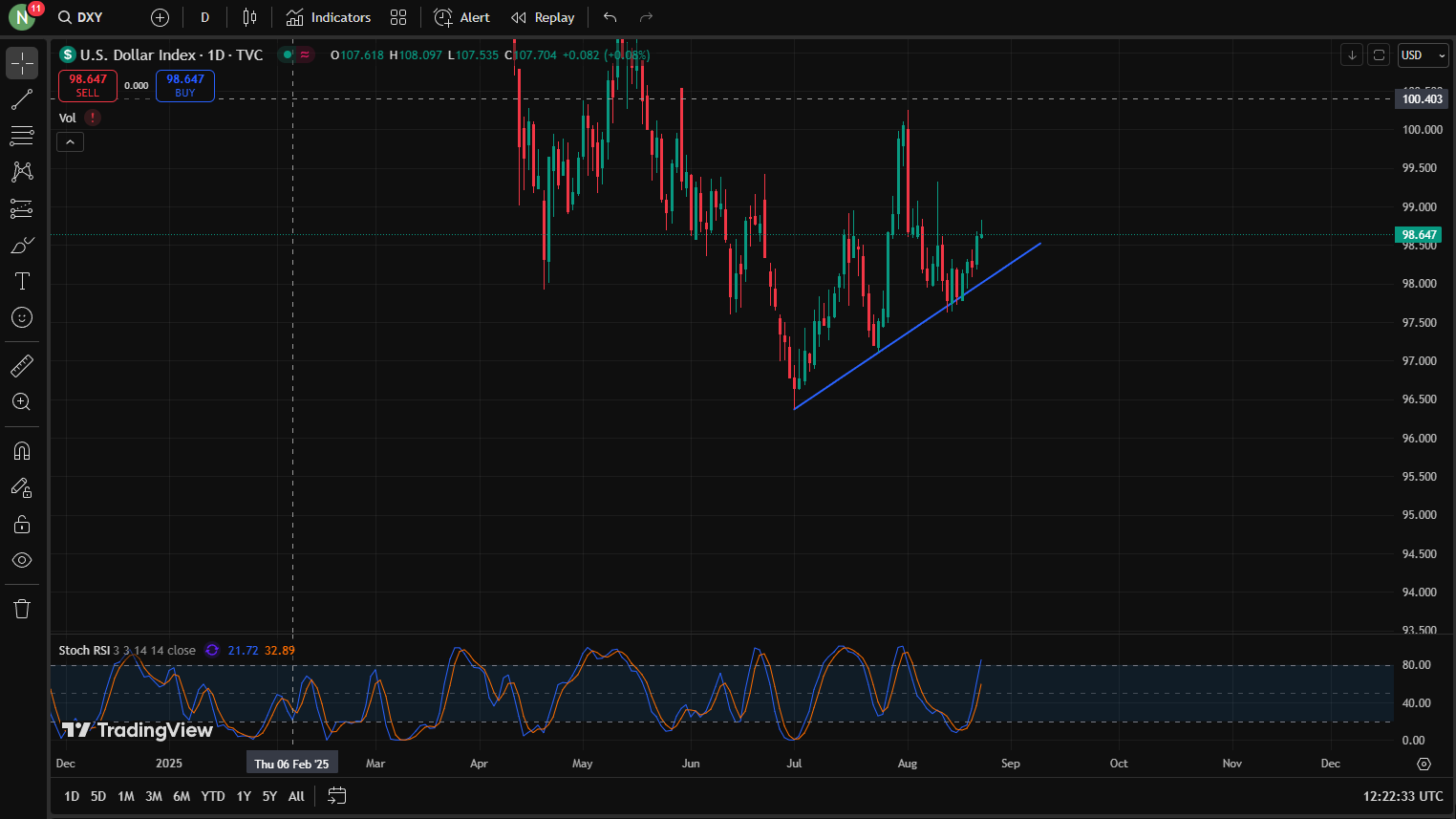Remove drawings using the trash icon
The height and width of the screenshot is (819, 1456).
22,609
